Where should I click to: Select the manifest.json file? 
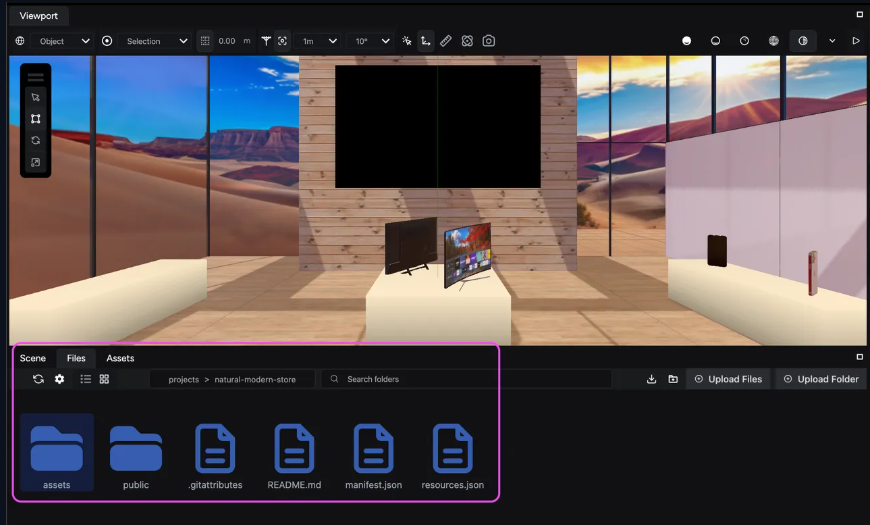pos(373,457)
